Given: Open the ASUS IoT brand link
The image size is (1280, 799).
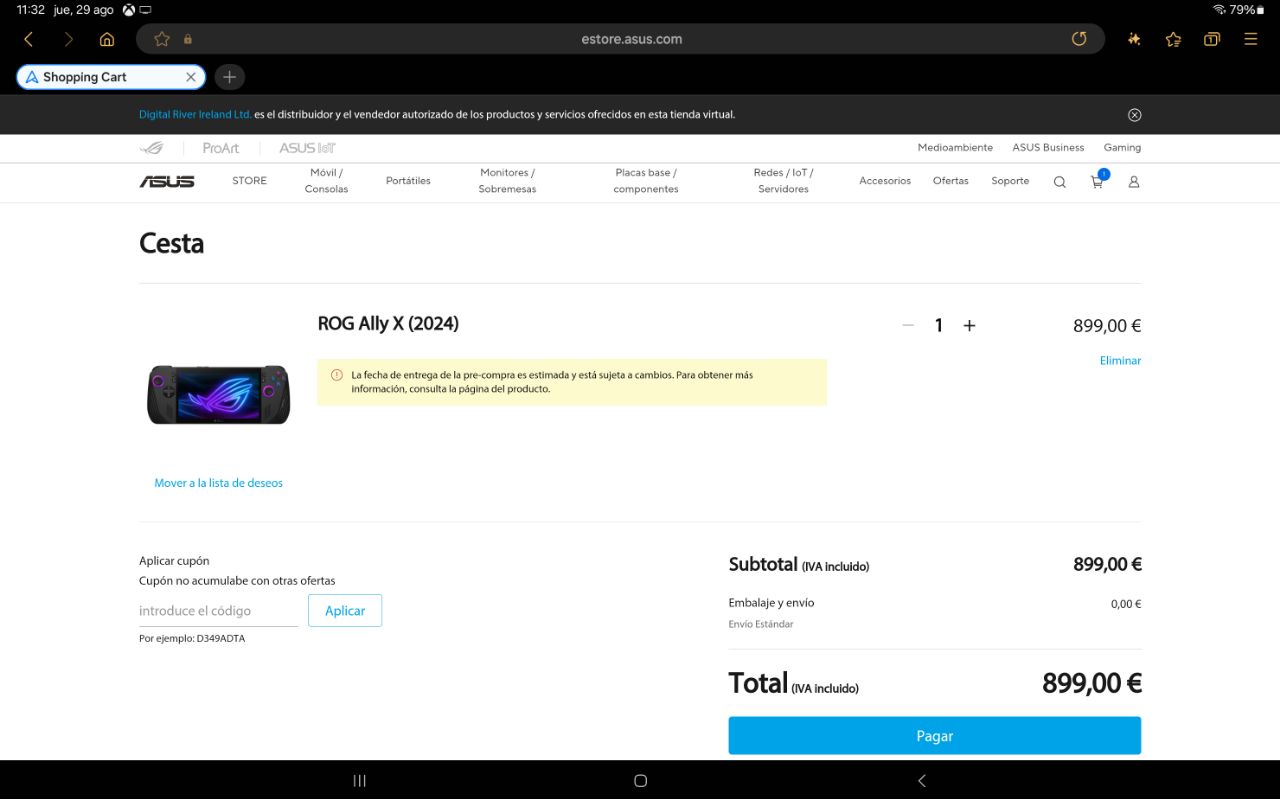Looking at the screenshot, I should tap(307, 148).
